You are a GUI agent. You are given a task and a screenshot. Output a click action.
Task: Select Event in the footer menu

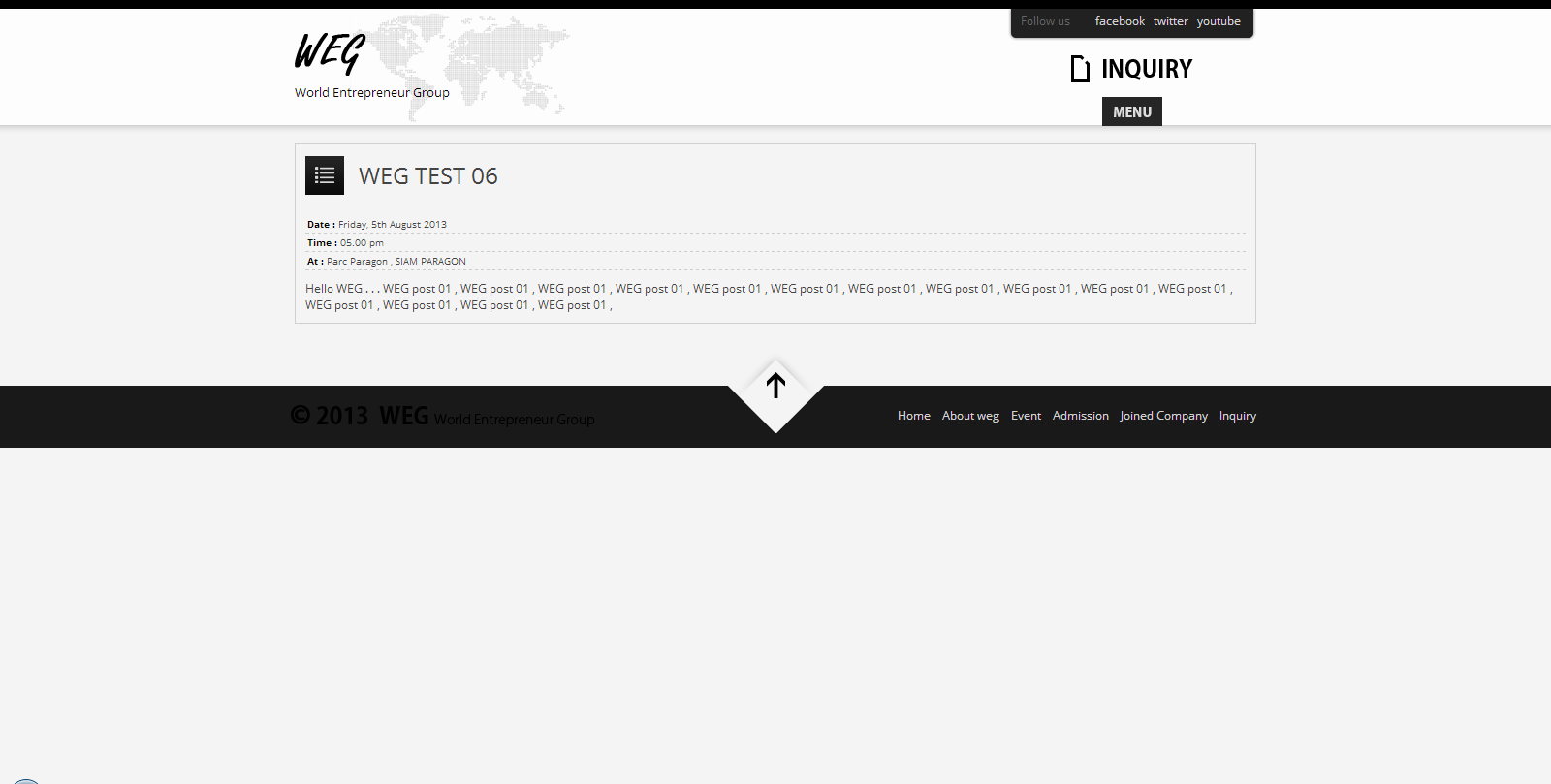pos(1026,416)
